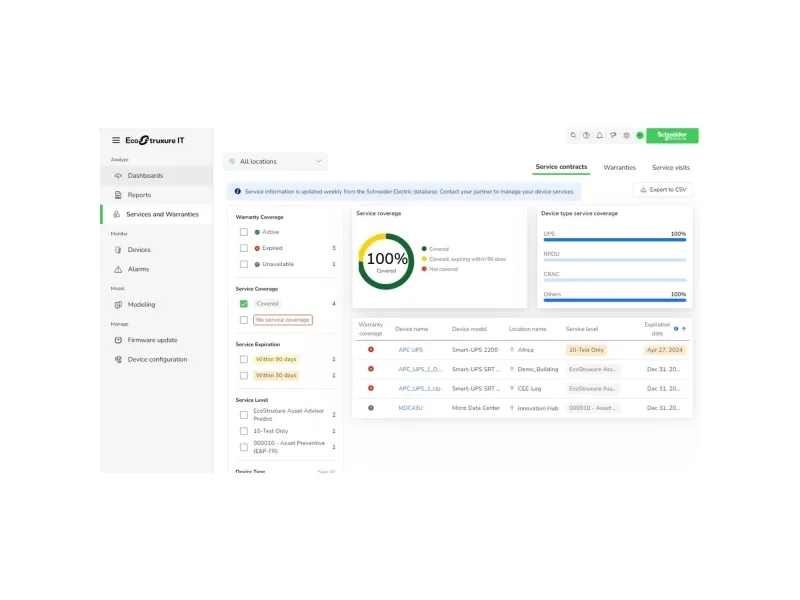Open the APC_UPS_2_Up device link
800x600 pixels.
[419, 388]
